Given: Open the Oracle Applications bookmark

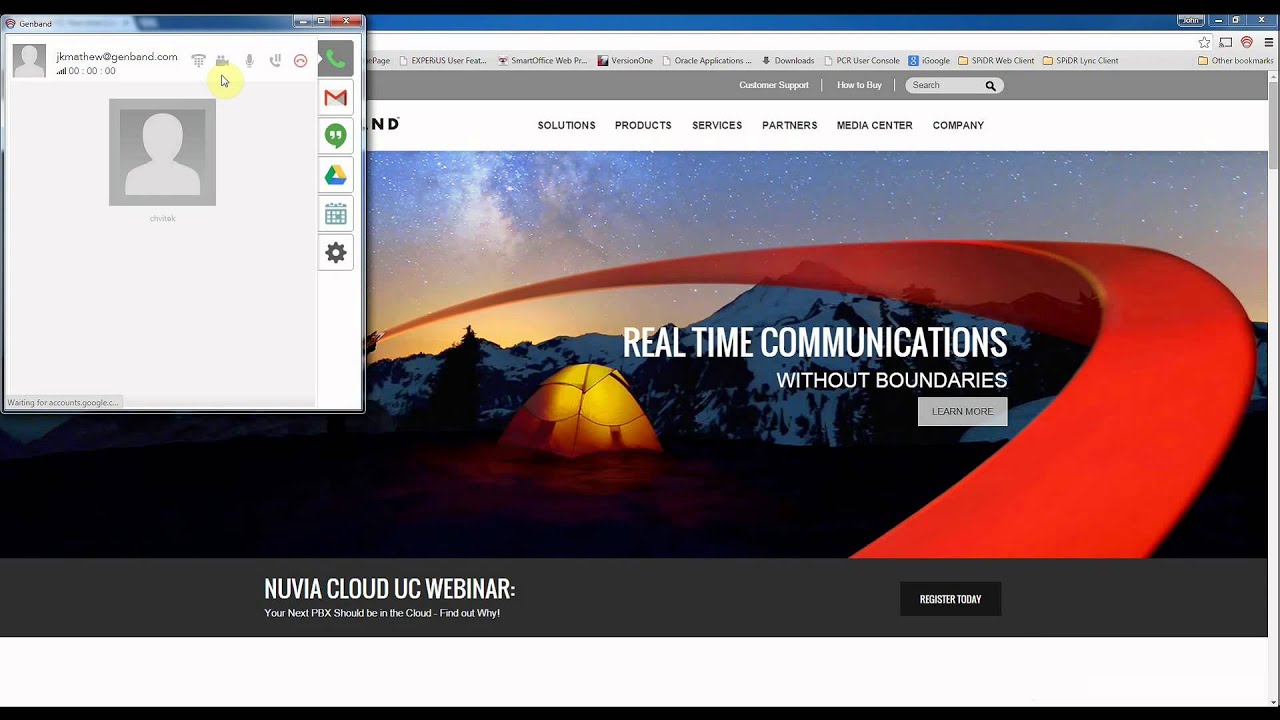Looking at the screenshot, I should coord(706,60).
